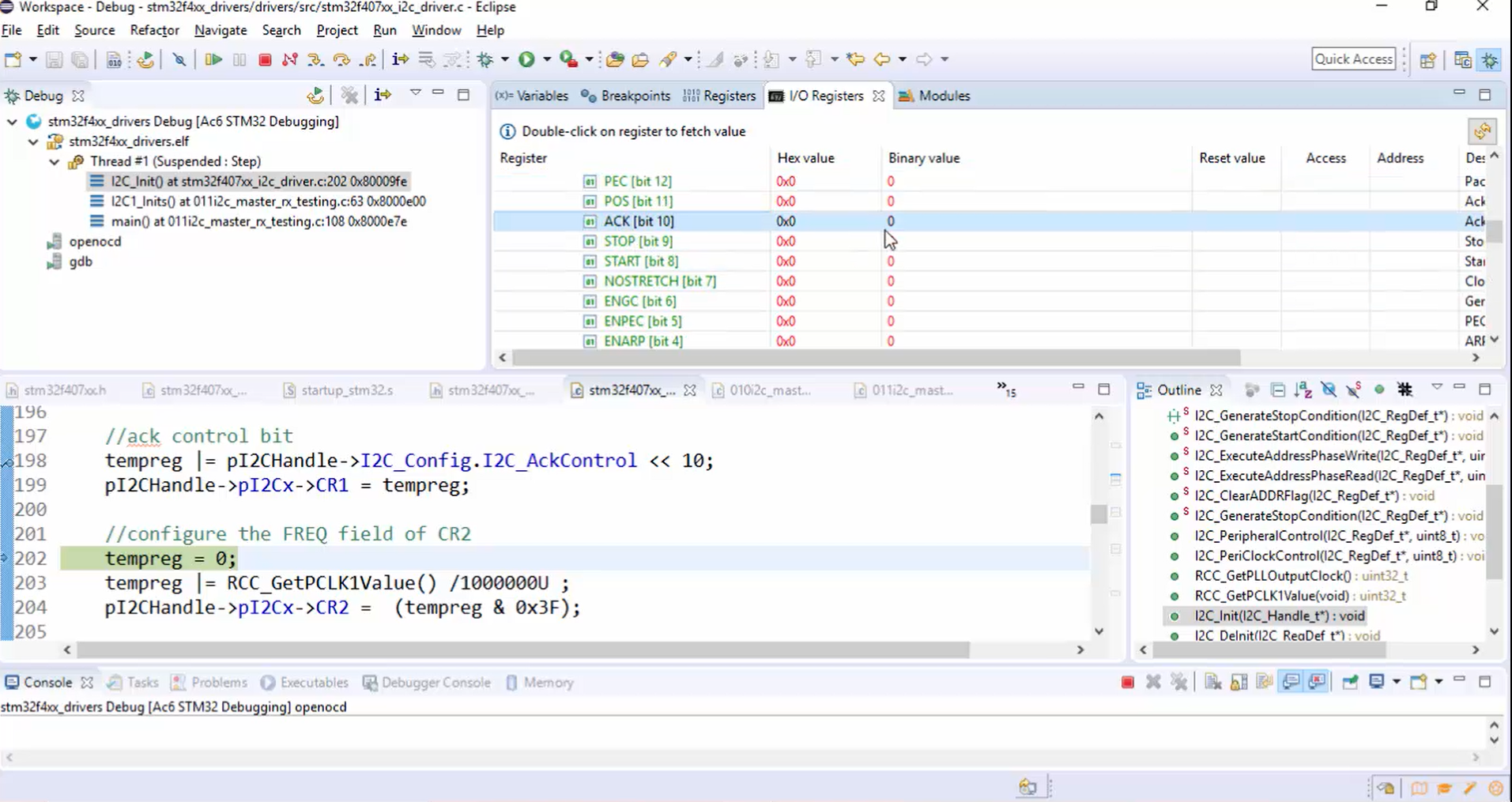
Task: Switch to the Breakpoints tab
Action: pos(626,96)
